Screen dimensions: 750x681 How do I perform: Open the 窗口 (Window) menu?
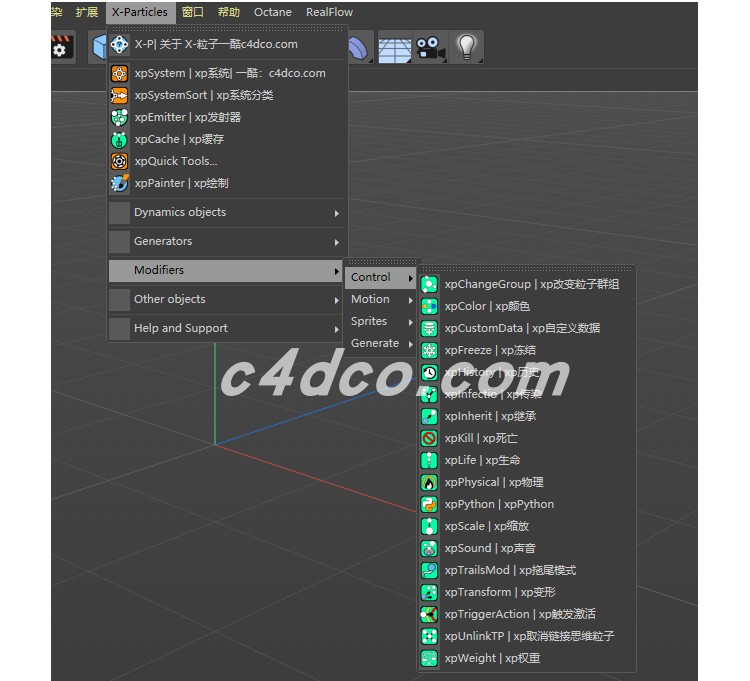tap(193, 12)
